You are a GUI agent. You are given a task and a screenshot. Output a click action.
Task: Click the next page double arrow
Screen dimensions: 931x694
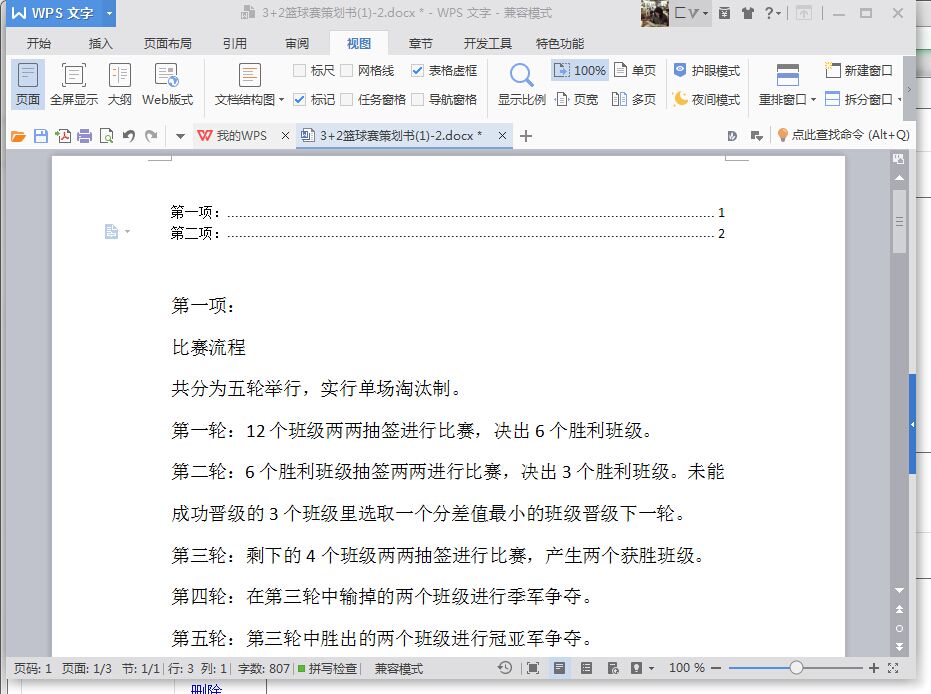tap(900, 647)
